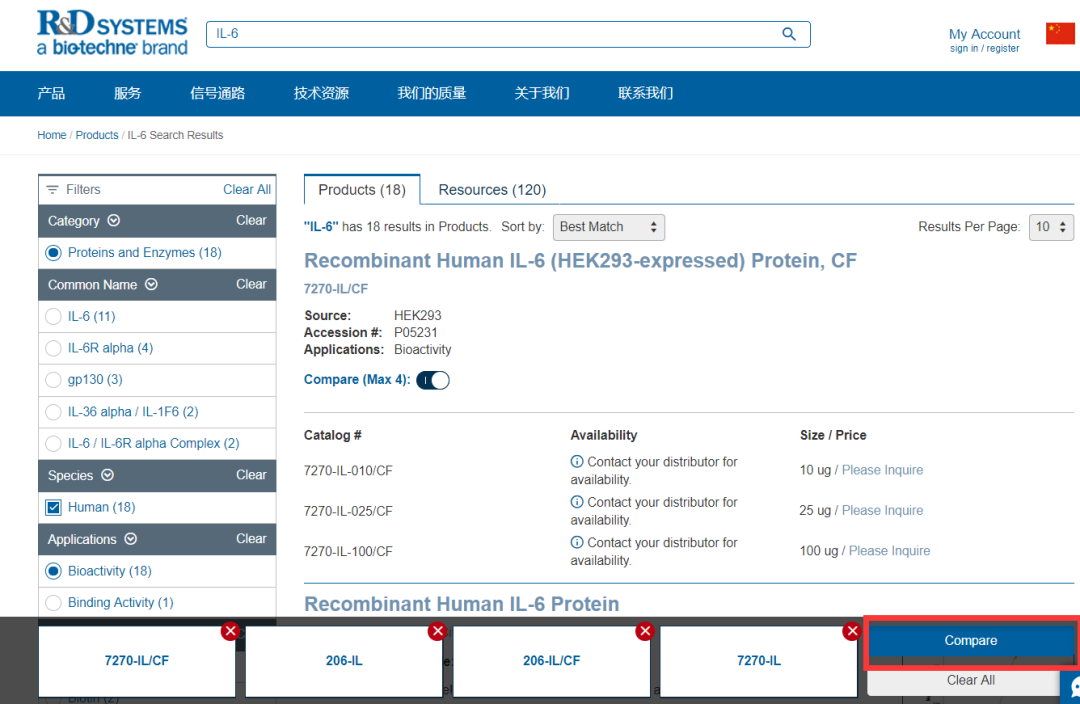
Task: Open the Best Match sort dropdown
Action: pos(608,227)
